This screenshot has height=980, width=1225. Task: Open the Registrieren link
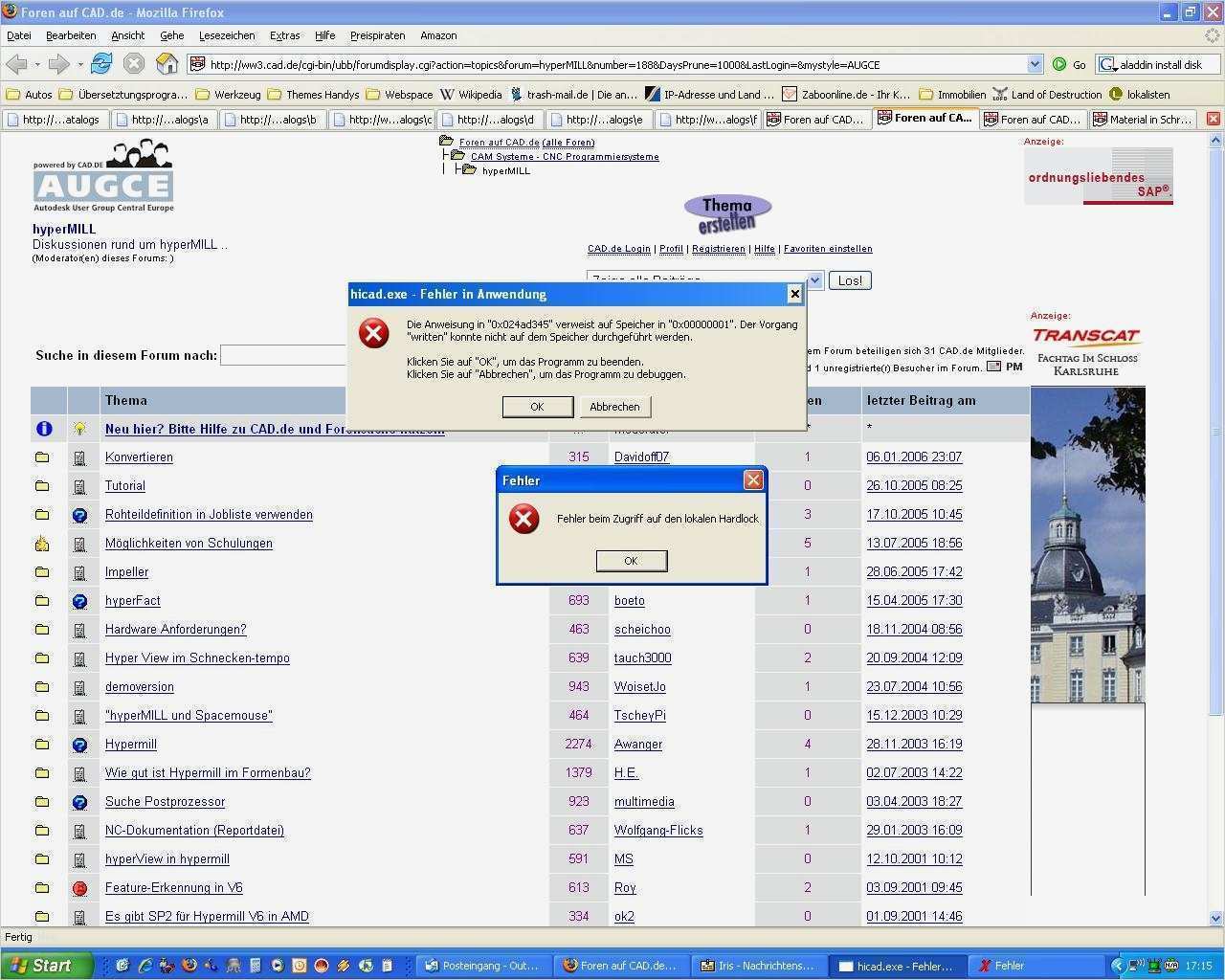pos(718,249)
